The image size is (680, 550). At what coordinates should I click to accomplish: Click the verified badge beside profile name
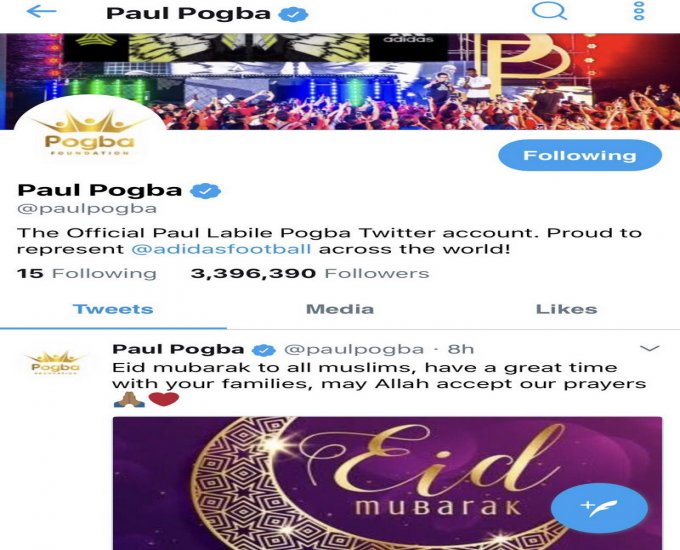coord(206,190)
